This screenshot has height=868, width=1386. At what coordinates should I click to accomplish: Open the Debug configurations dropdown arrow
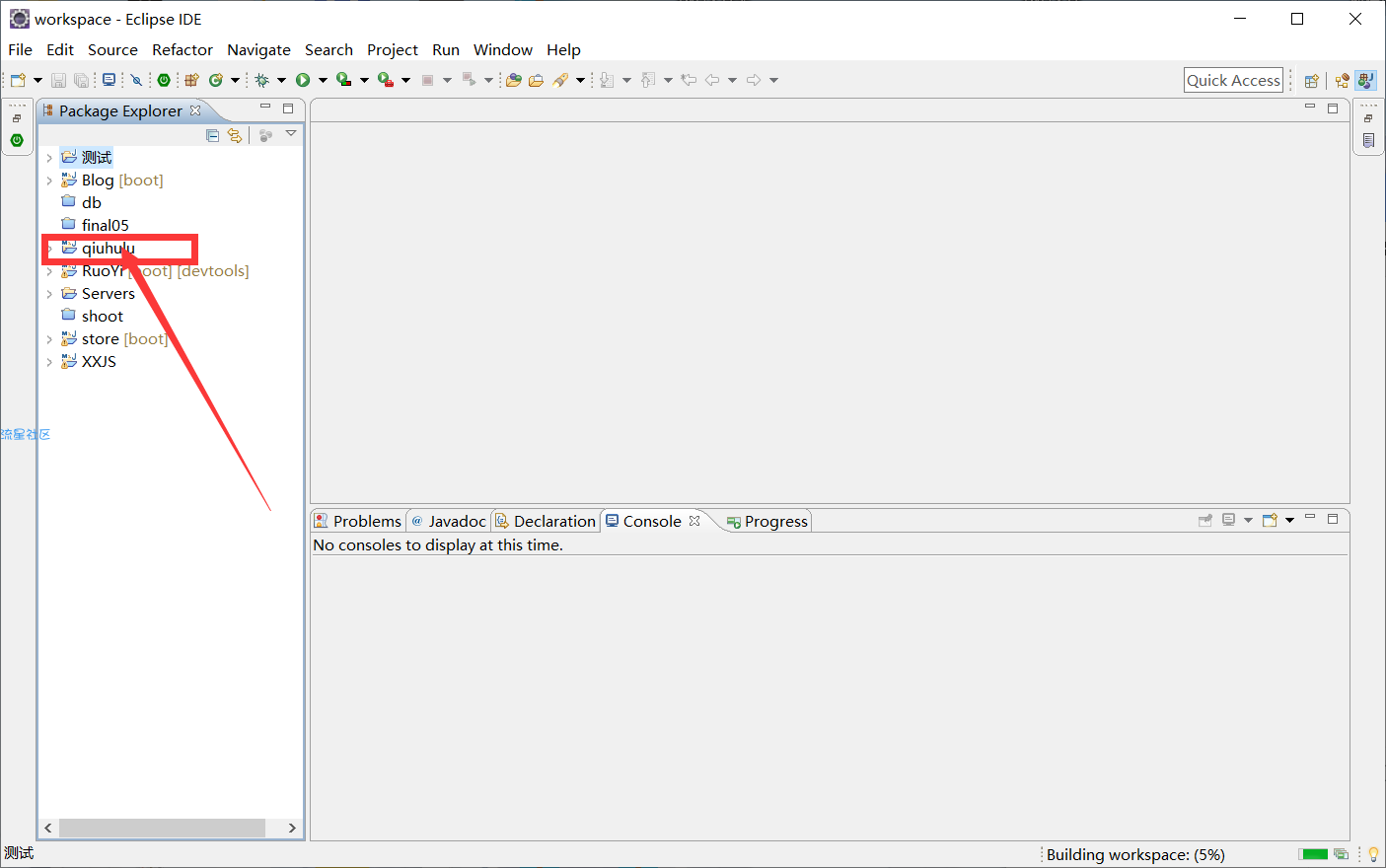[x=281, y=80]
